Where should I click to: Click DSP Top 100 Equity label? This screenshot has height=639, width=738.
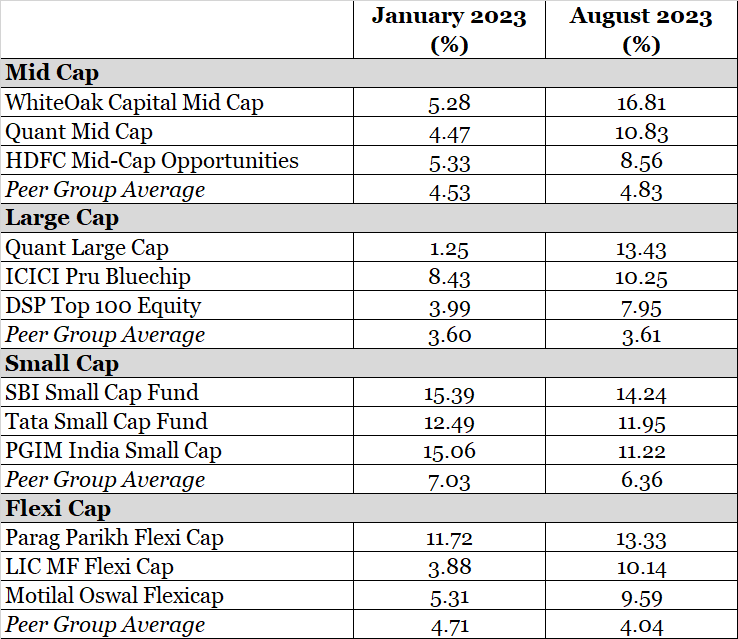pos(103,305)
